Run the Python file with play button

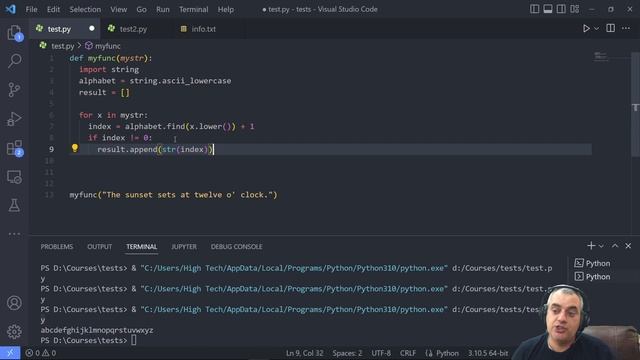pyautogui.click(x=586, y=29)
